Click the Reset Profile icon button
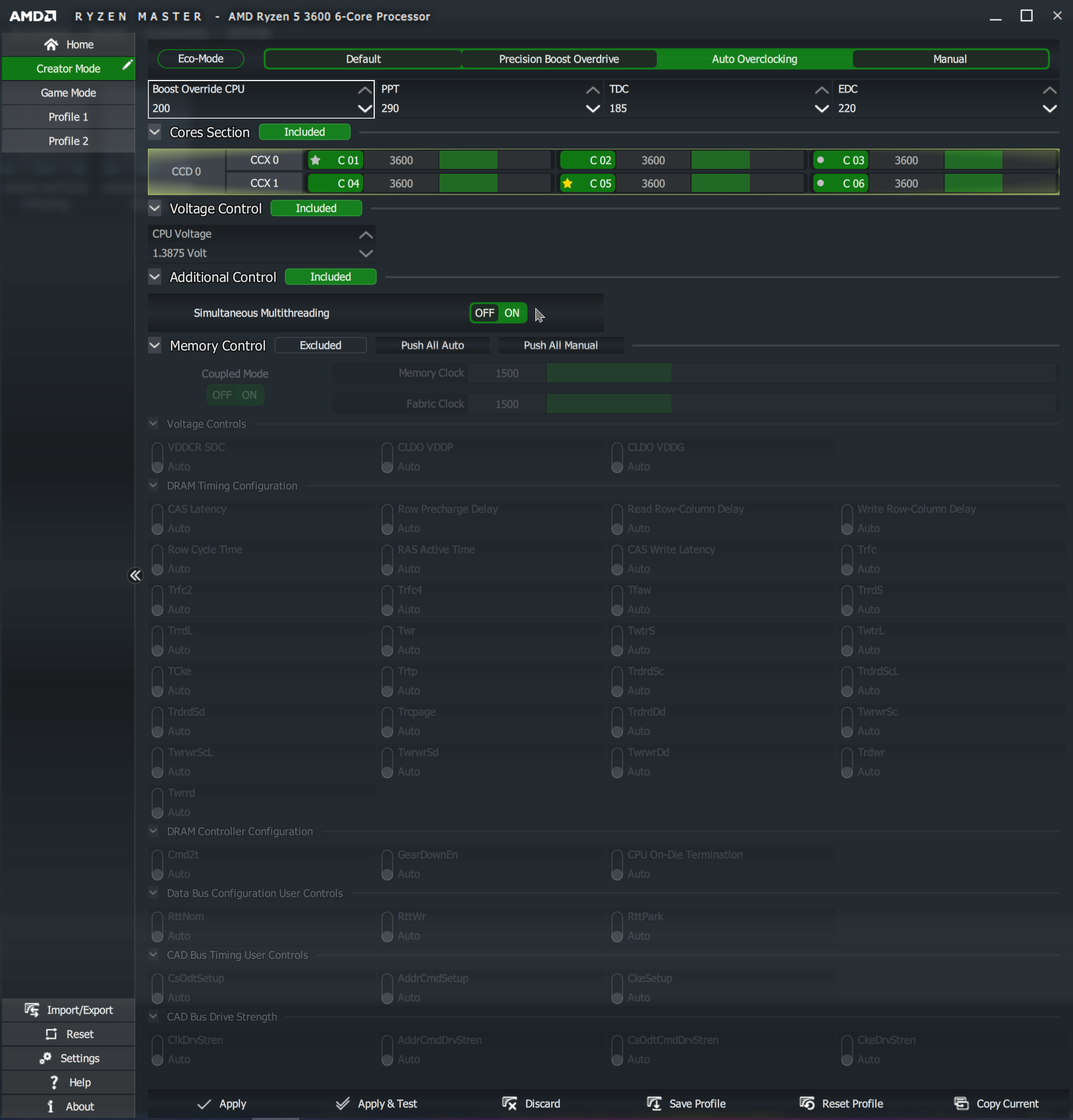Viewport: 1073px width, 1120px height. [x=806, y=1103]
